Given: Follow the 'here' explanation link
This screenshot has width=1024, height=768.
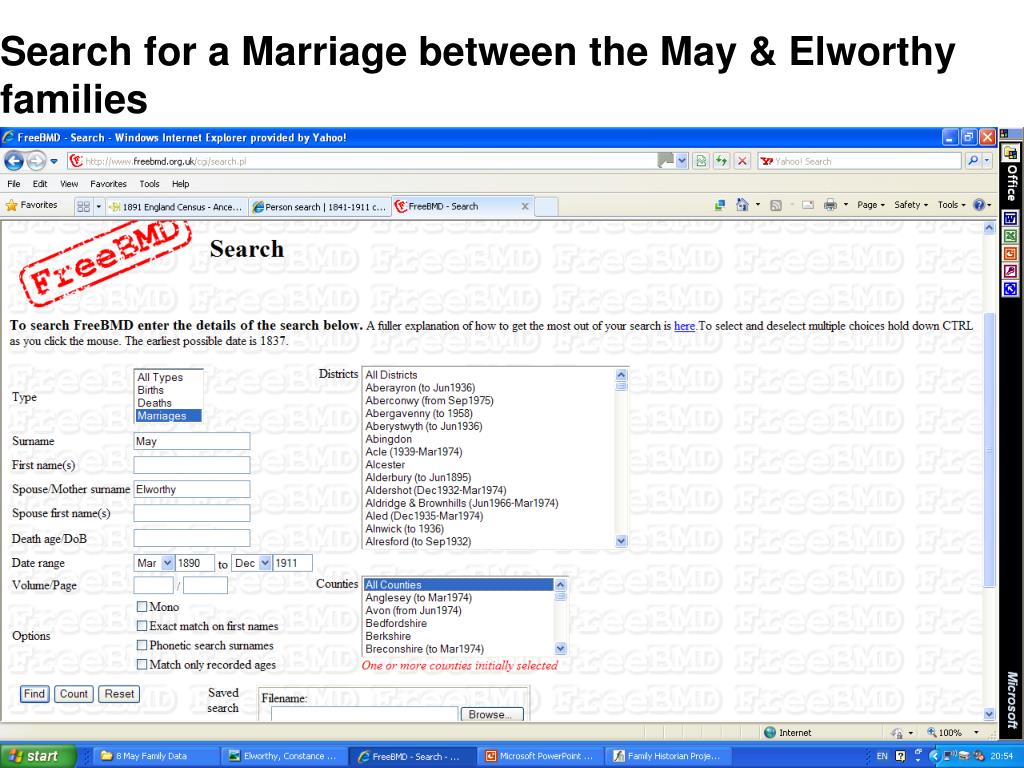Looking at the screenshot, I should click(684, 326).
